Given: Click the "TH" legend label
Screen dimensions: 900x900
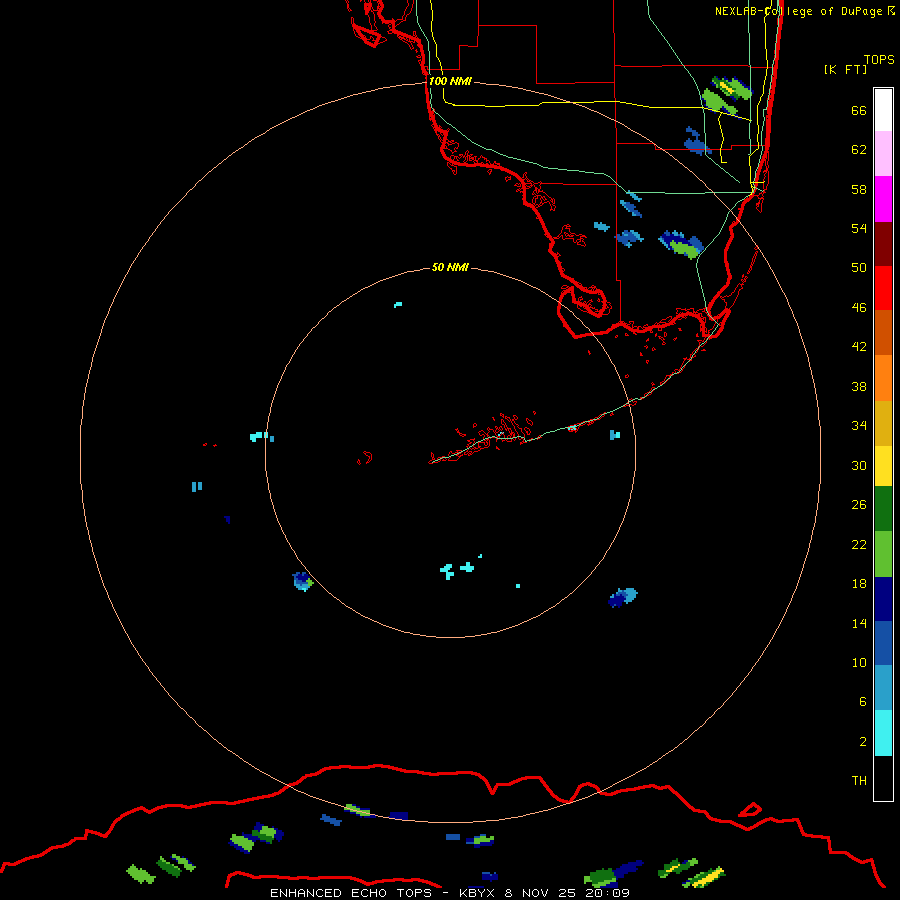Looking at the screenshot, I should point(859,780).
